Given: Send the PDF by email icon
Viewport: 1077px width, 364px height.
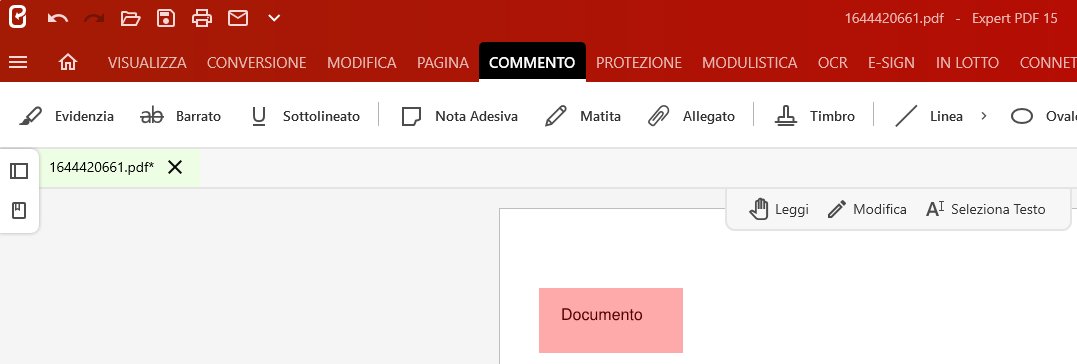Looking at the screenshot, I should coord(238,19).
